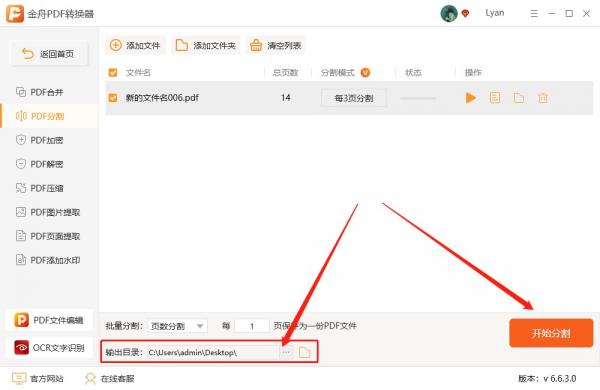Minimize the application window

[551, 14]
